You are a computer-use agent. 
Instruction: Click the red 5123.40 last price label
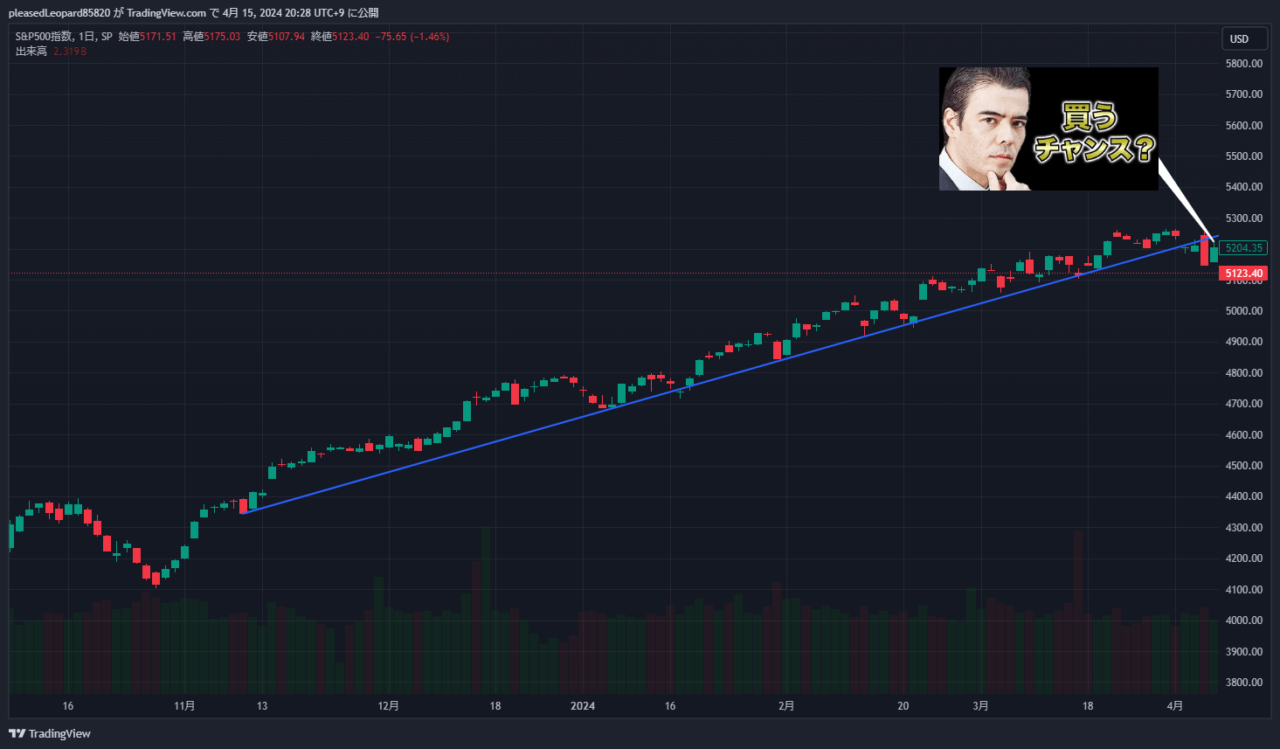coord(1243,272)
